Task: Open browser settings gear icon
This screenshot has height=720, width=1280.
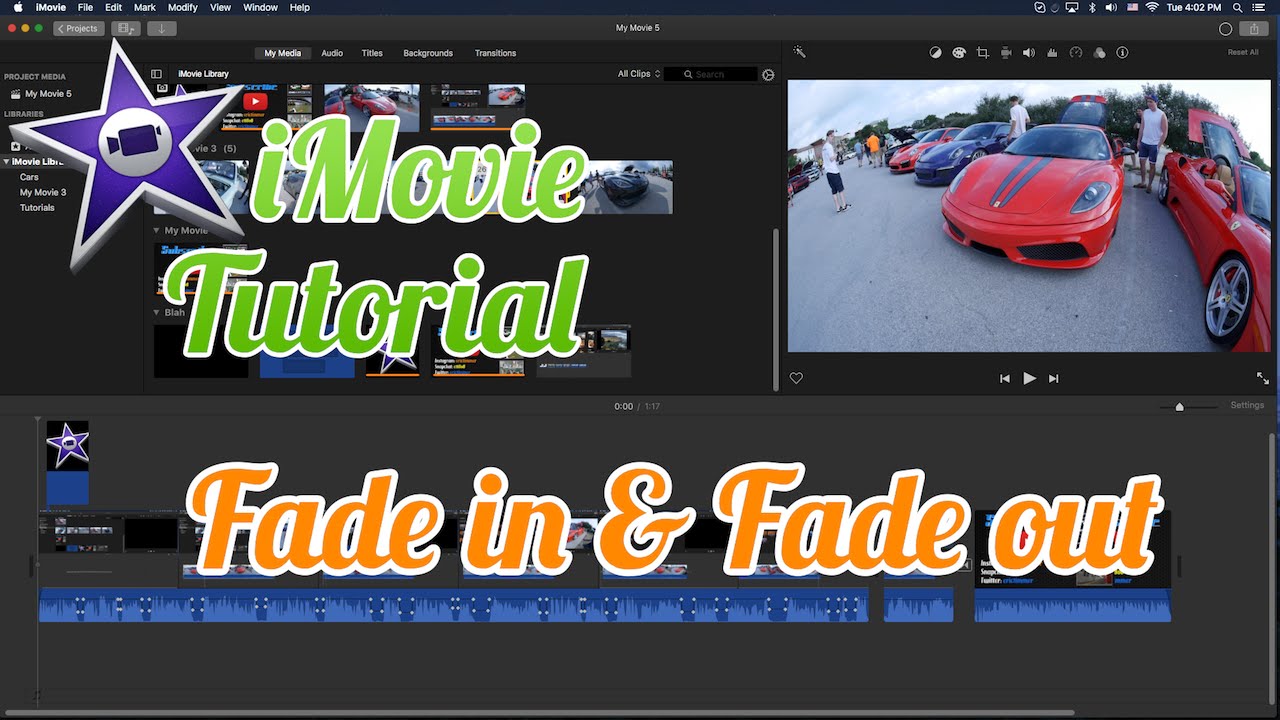Action: coord(768,74)
